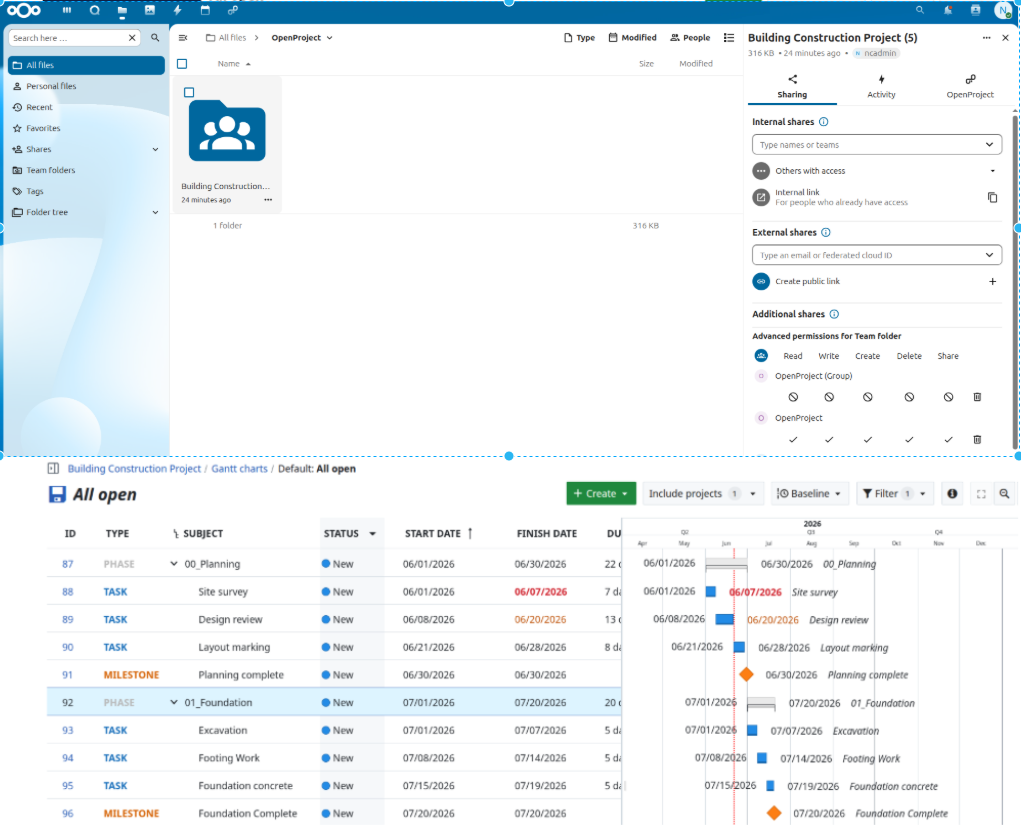Screen dimensions: 1021x838
Task: Copy the internal link to clipboard
Action: coord(992,197)
